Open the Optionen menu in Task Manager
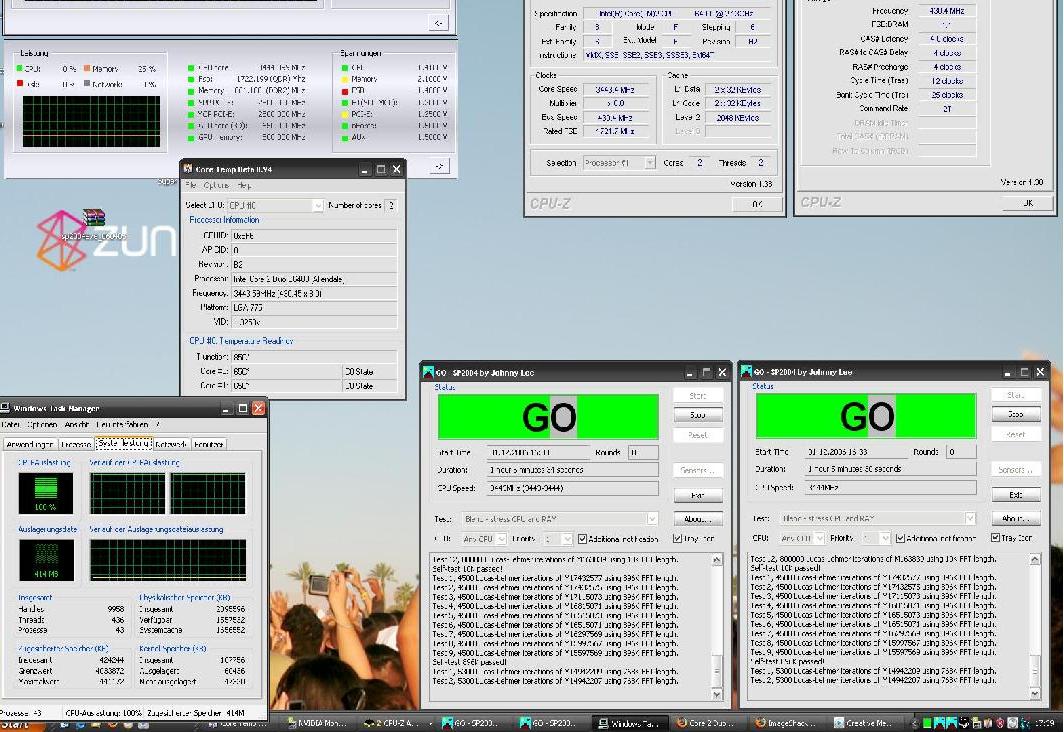 [x=41, y=425]
